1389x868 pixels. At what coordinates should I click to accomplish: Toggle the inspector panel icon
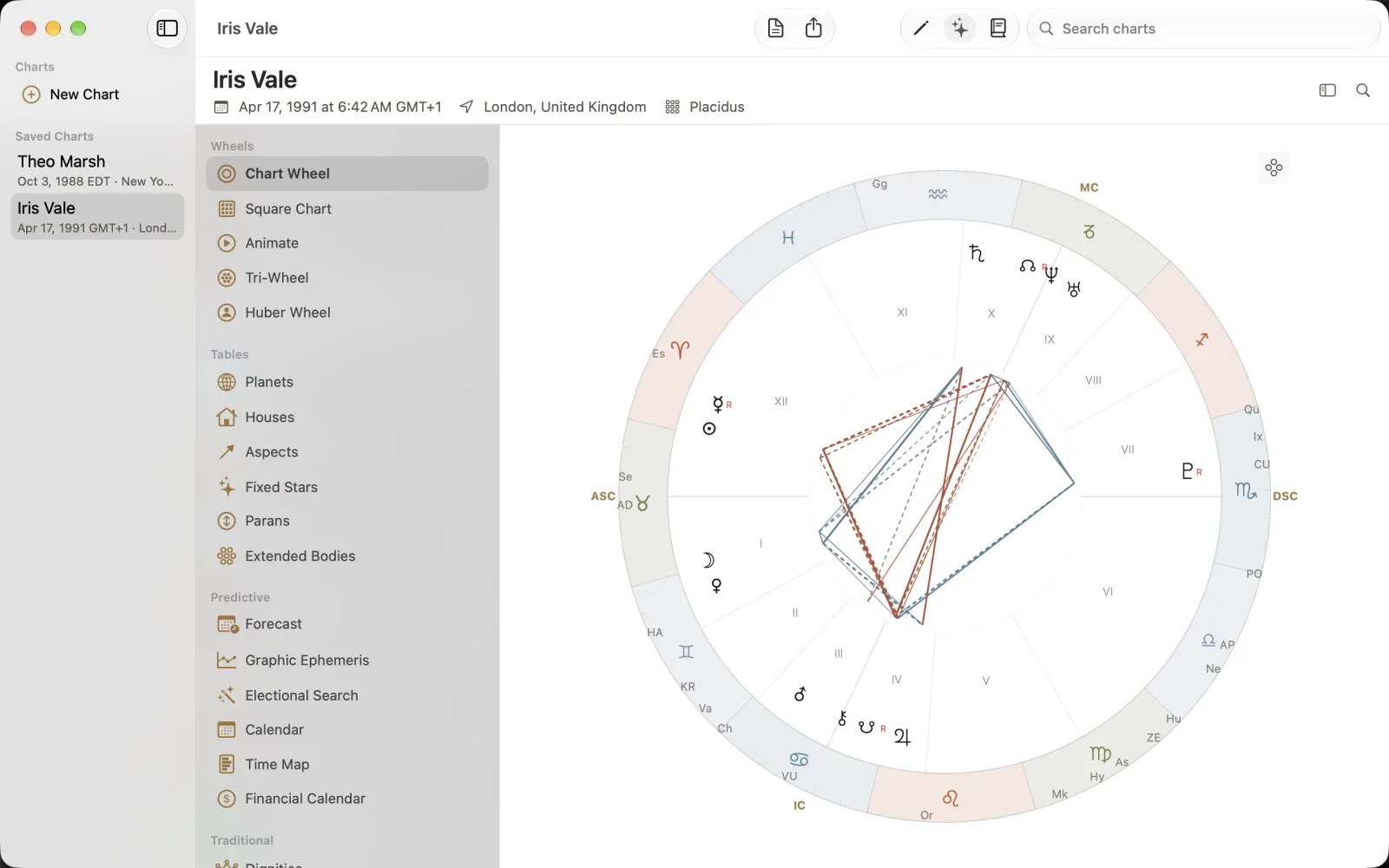pos(1327,90)
